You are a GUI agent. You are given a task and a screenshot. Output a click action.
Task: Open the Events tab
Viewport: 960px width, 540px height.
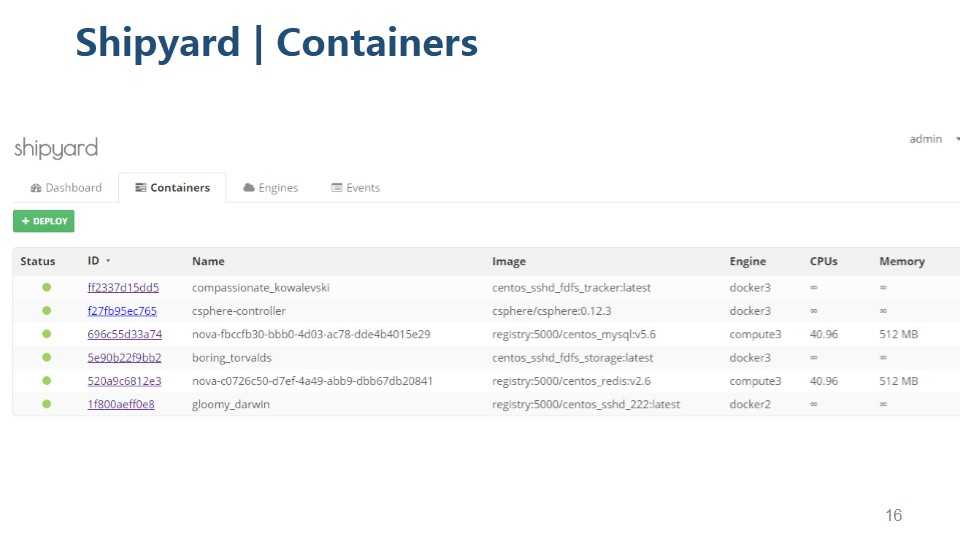pyautogui.click(x=356, y=188)
